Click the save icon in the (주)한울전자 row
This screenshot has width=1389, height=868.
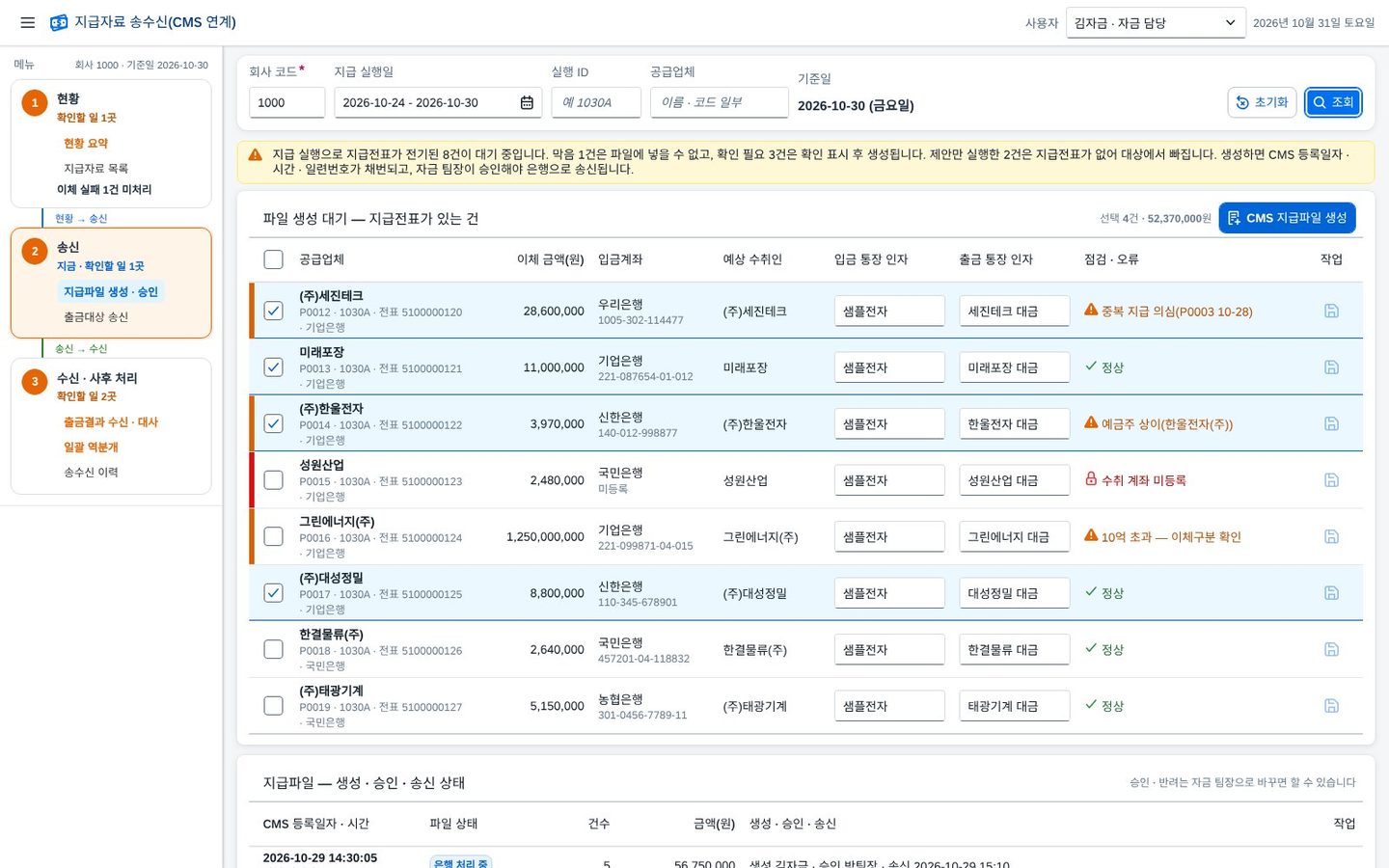coord(1331,423)
